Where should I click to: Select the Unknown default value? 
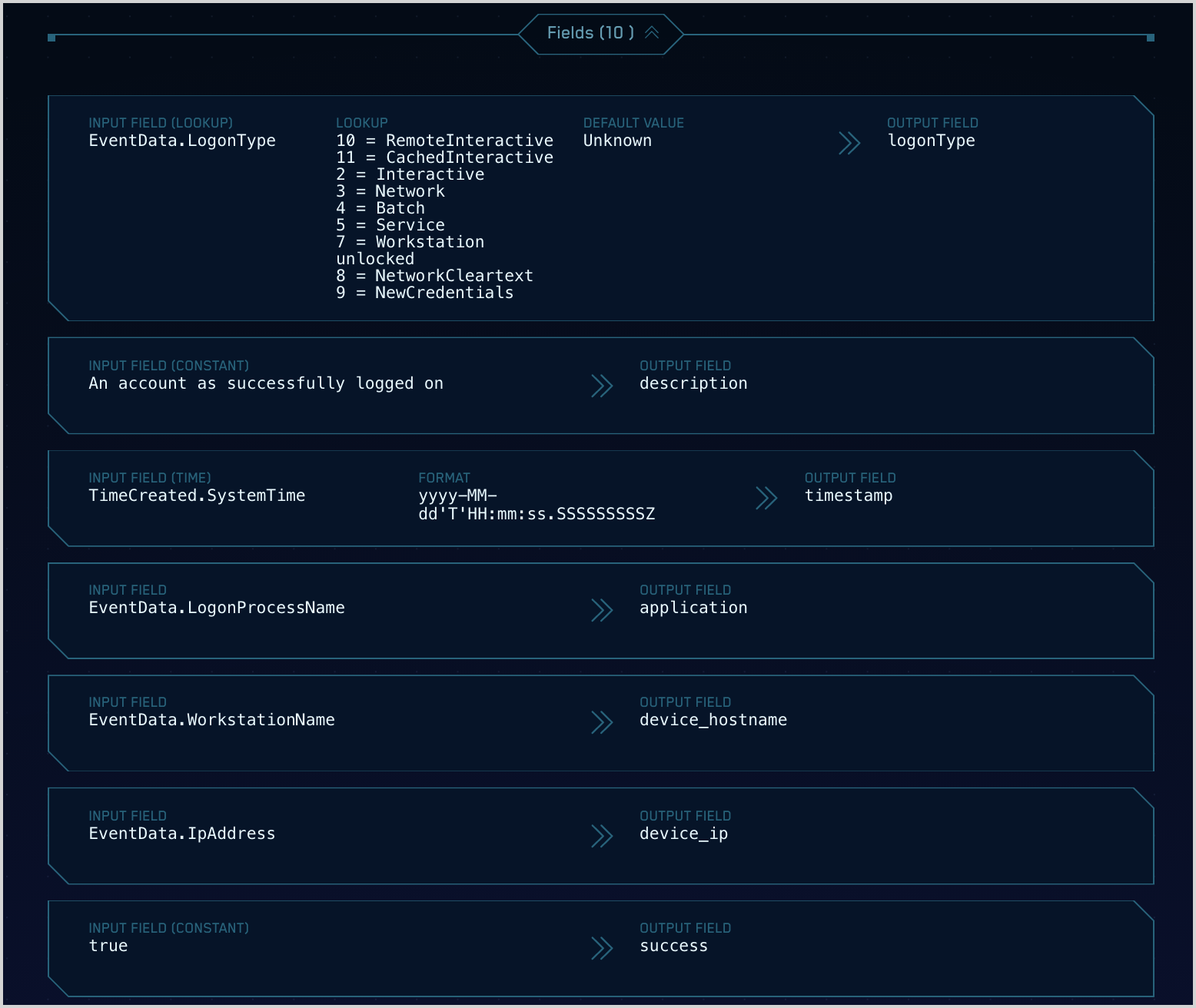(617, 141)
